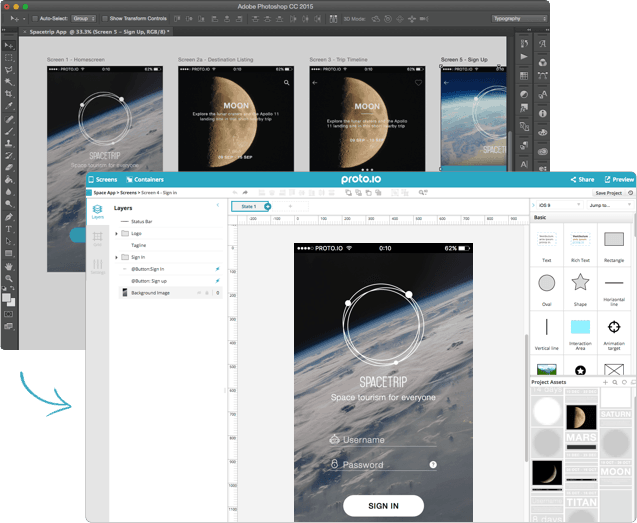
Task: Enable the Auto-Select checkbox in Photoshop
Action: click(35, 19)
